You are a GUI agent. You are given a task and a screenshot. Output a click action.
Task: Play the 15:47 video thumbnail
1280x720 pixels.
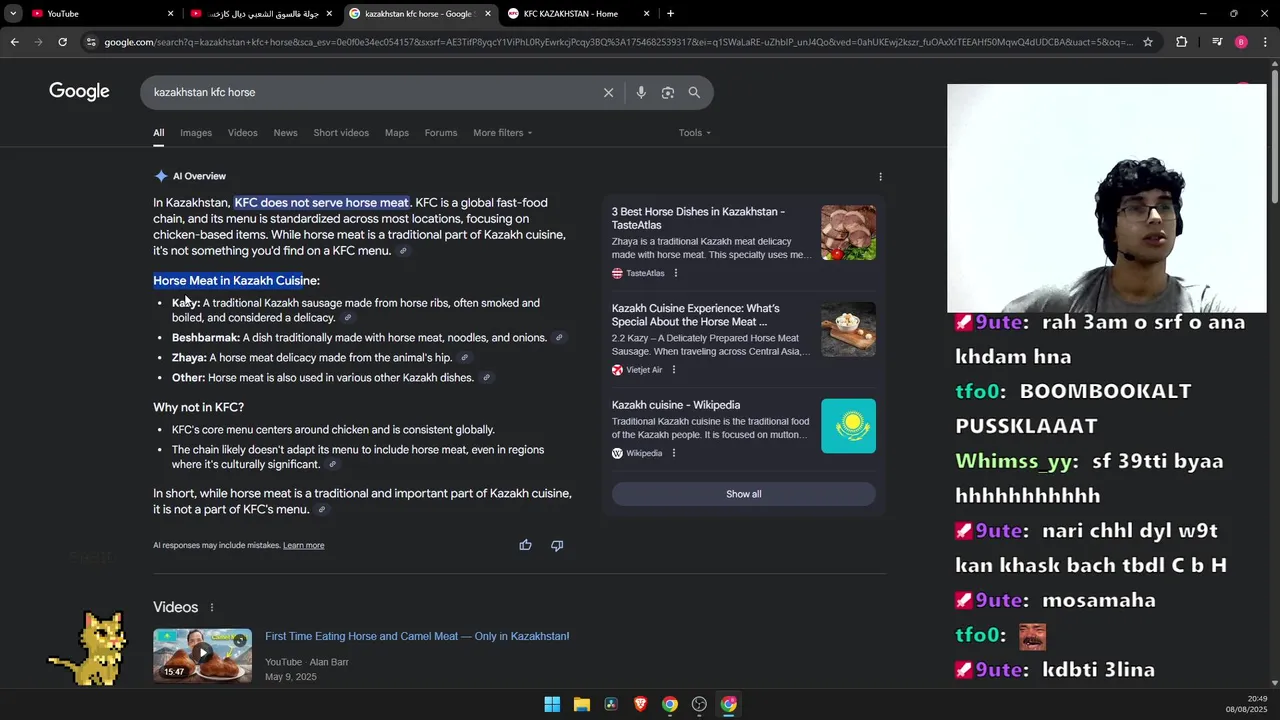click(x=202, y=655)
